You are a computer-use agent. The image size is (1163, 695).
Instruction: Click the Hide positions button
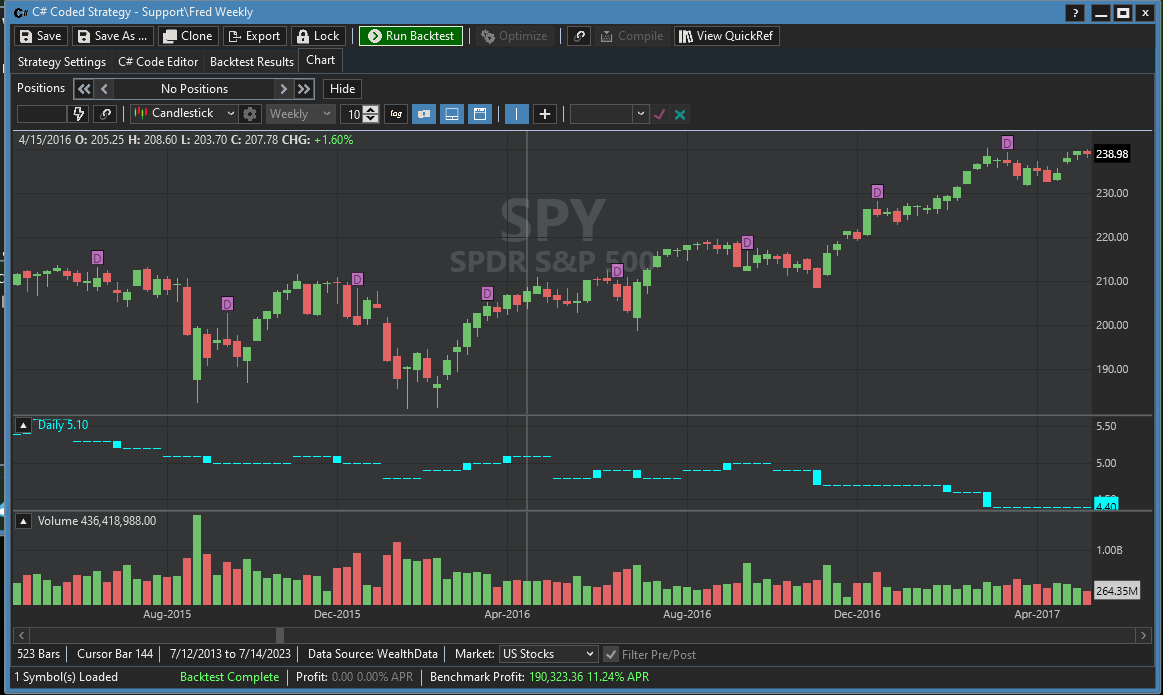click(x=342, y=89)
